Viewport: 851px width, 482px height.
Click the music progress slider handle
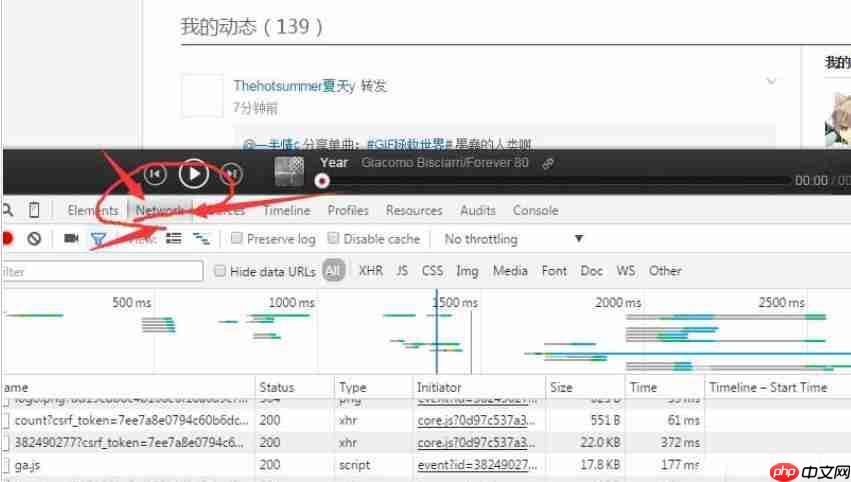pyautogui.click(x=322, y=181)
